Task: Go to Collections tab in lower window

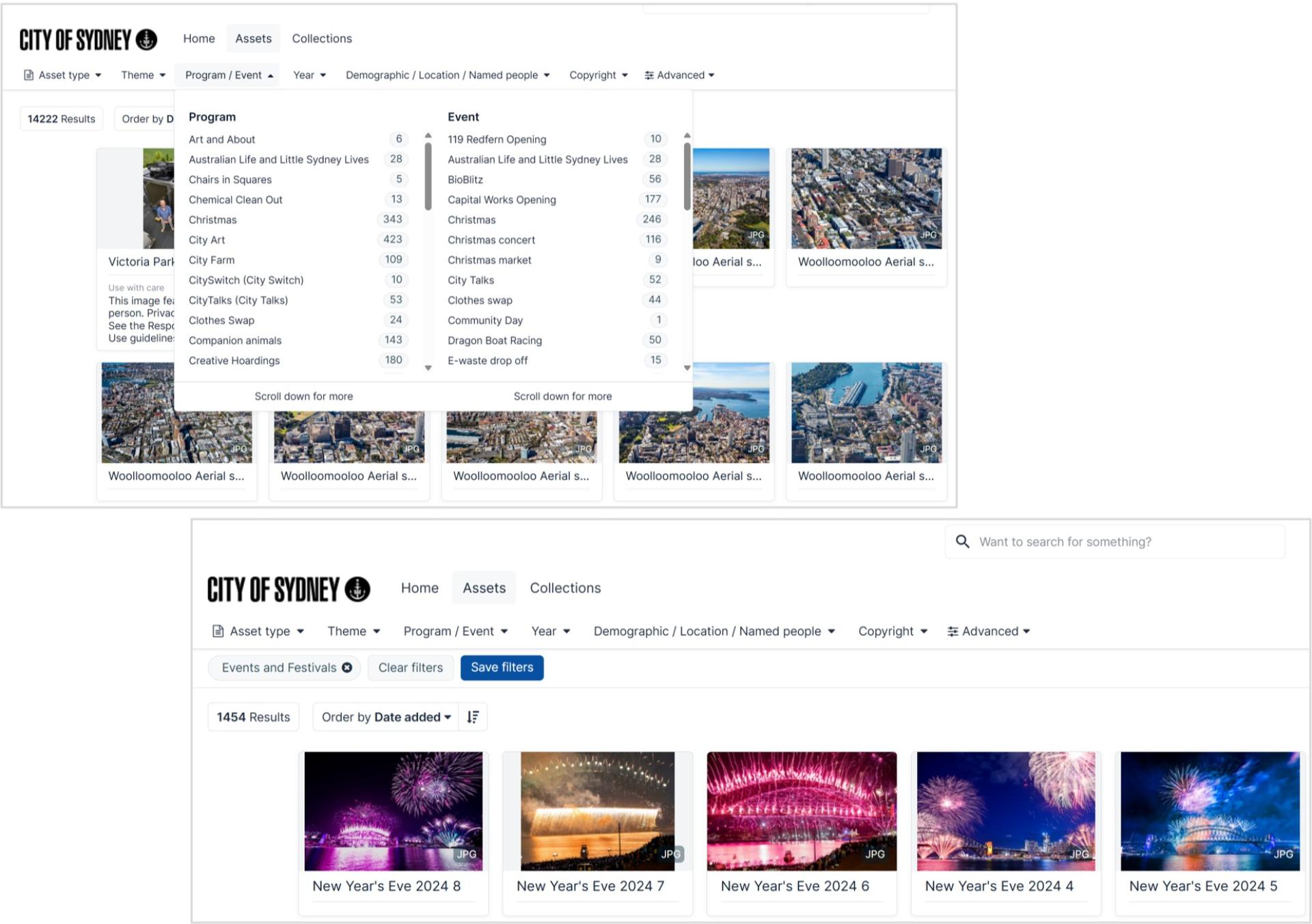Action: (x=565, y=588)
